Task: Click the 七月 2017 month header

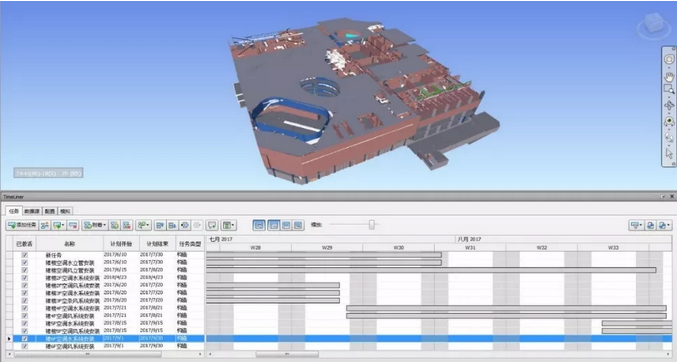Action: click(331, 239)
